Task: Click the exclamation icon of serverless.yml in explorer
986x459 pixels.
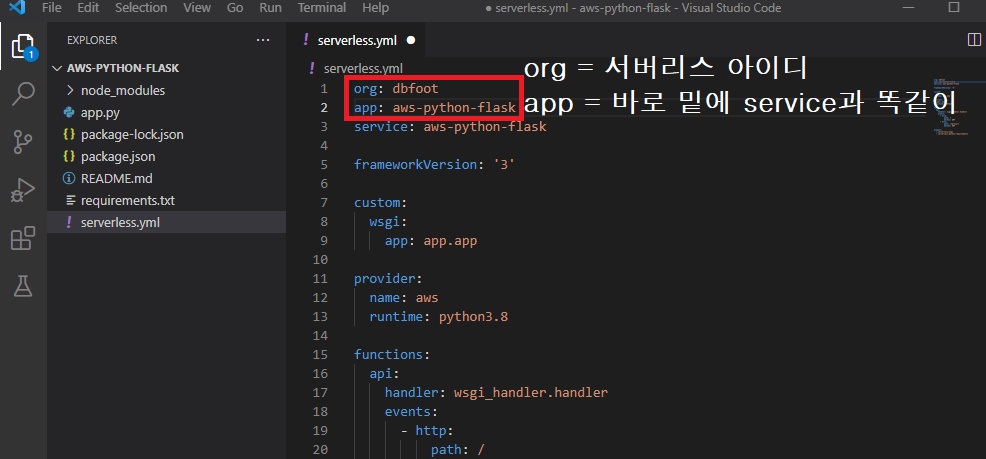Action: click(69, 222)
